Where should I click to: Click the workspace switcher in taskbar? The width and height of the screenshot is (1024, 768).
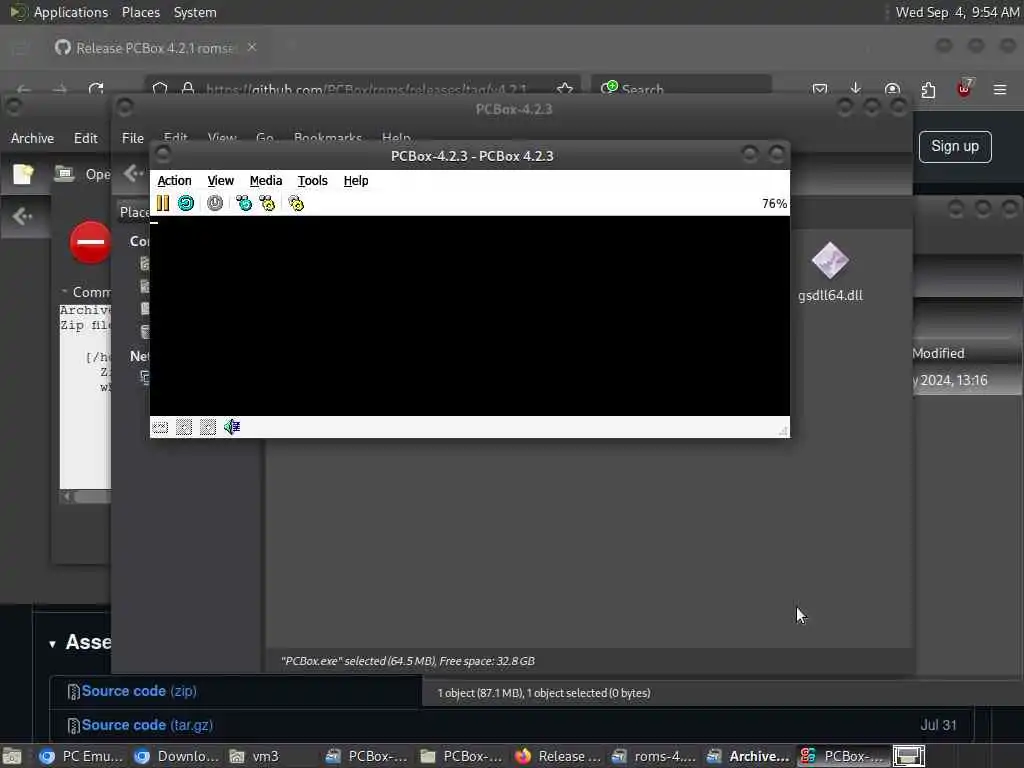[908, 756]
